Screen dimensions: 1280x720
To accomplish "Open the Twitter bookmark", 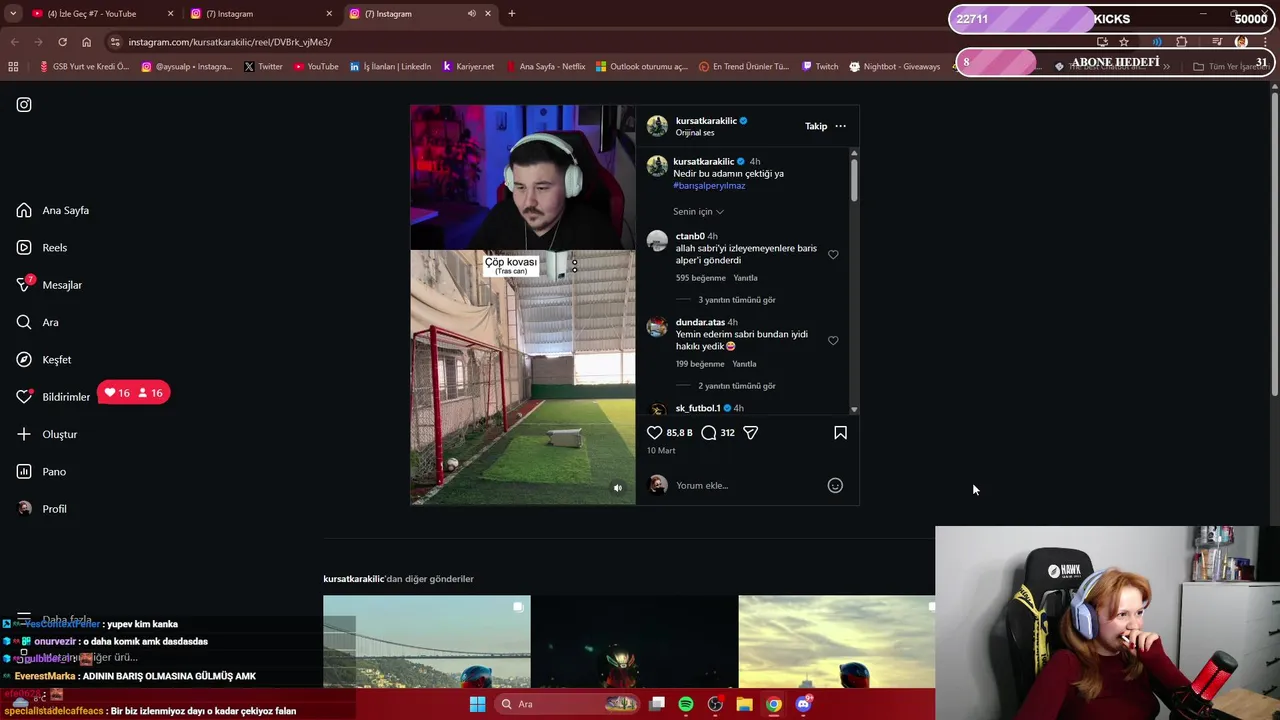I will [x=264, y=67].
